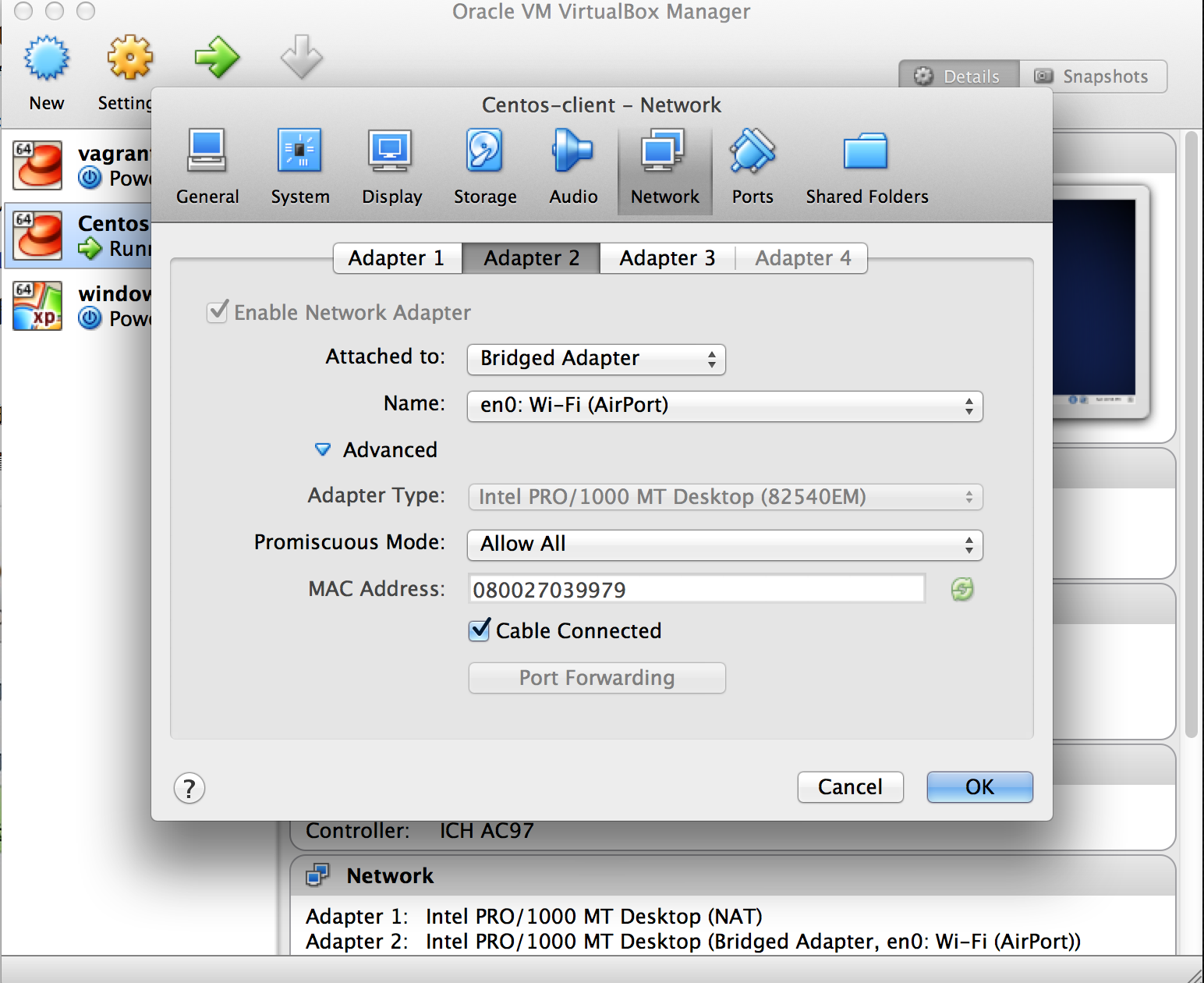Open the Settings gear in the toolbar

point(129,58)
